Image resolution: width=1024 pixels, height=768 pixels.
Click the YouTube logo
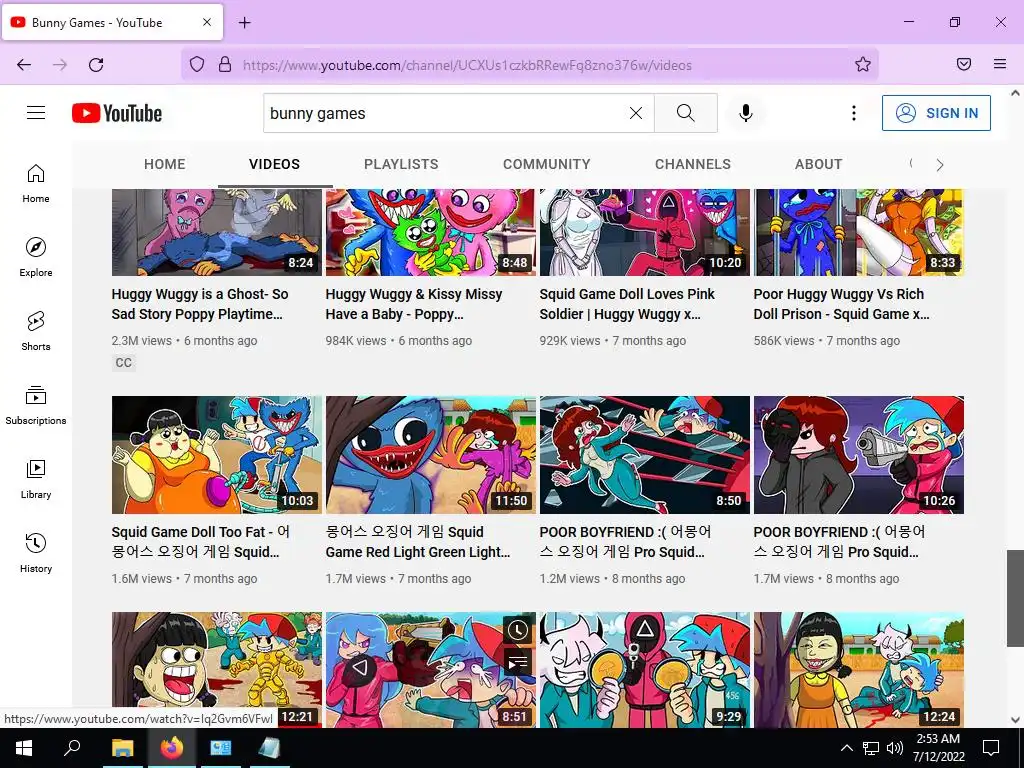coord(117,113)
